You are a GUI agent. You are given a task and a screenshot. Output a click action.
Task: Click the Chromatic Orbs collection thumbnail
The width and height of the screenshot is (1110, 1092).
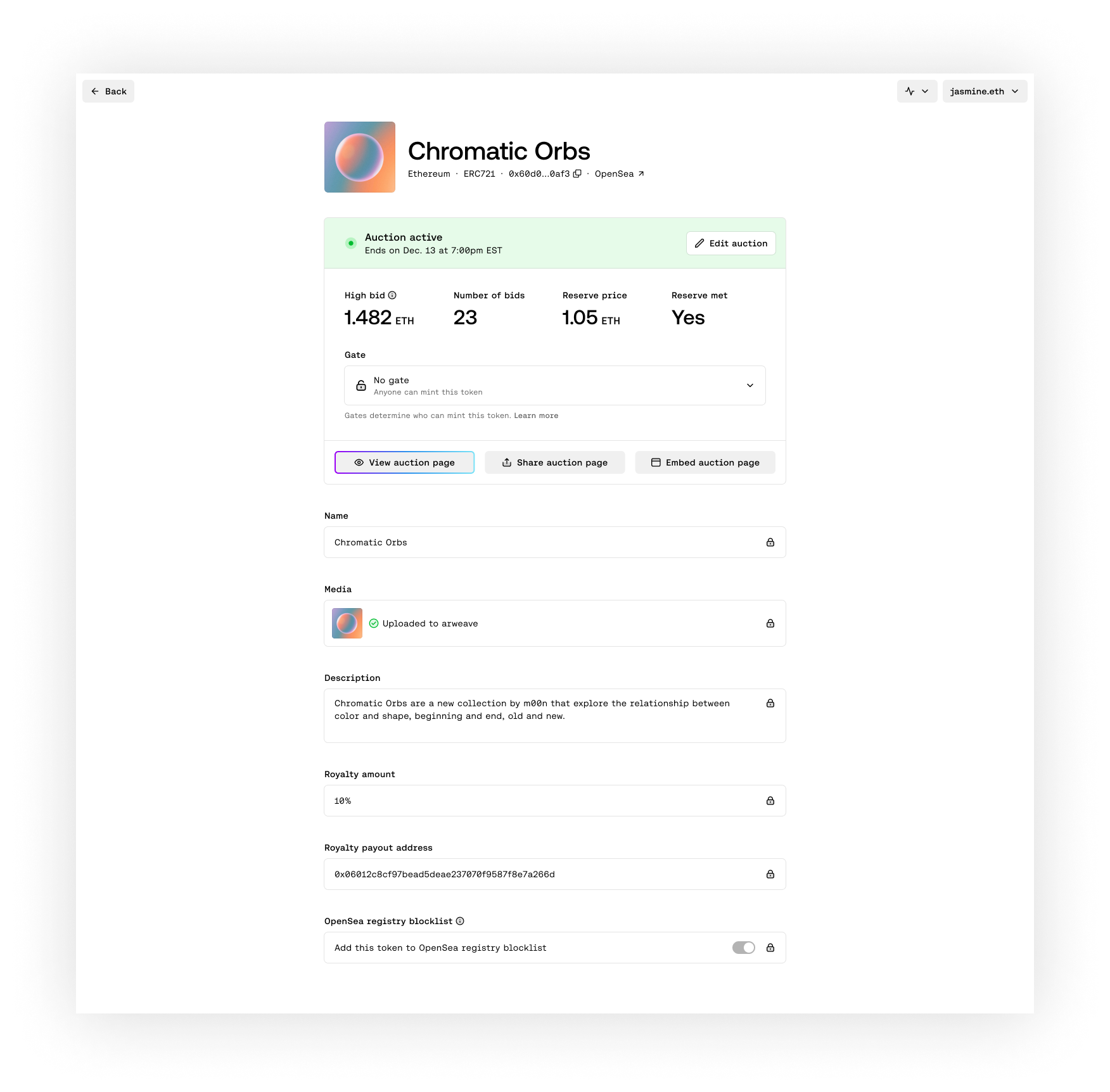(x=360, y=157)
